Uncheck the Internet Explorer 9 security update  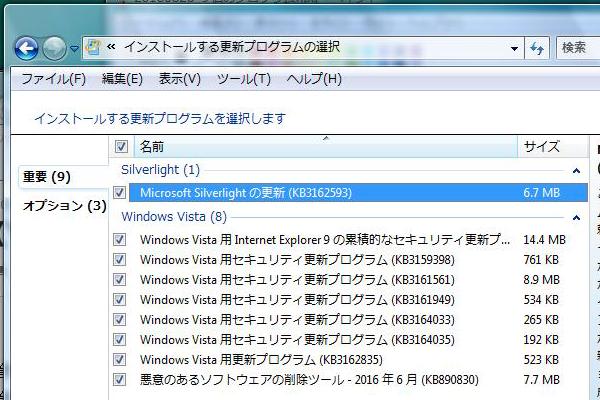(121, 240)
